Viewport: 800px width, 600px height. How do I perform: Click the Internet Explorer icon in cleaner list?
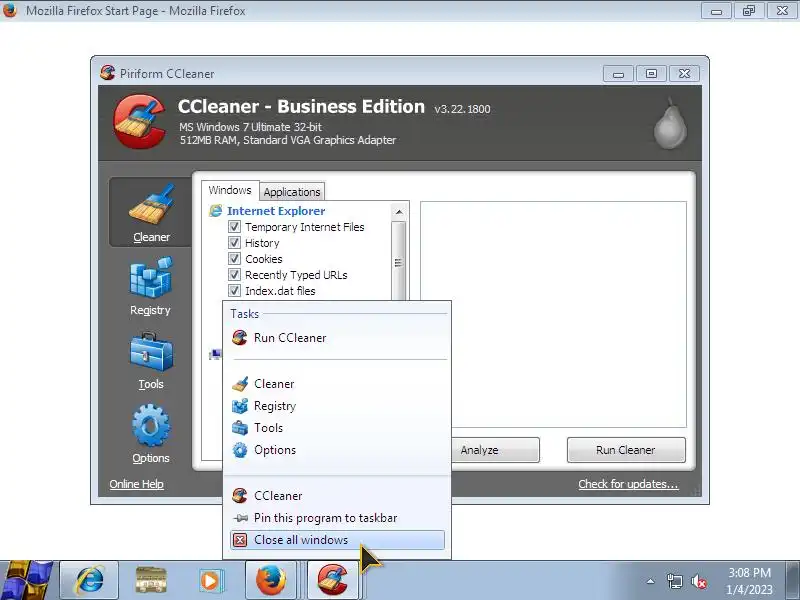point(216,211)
